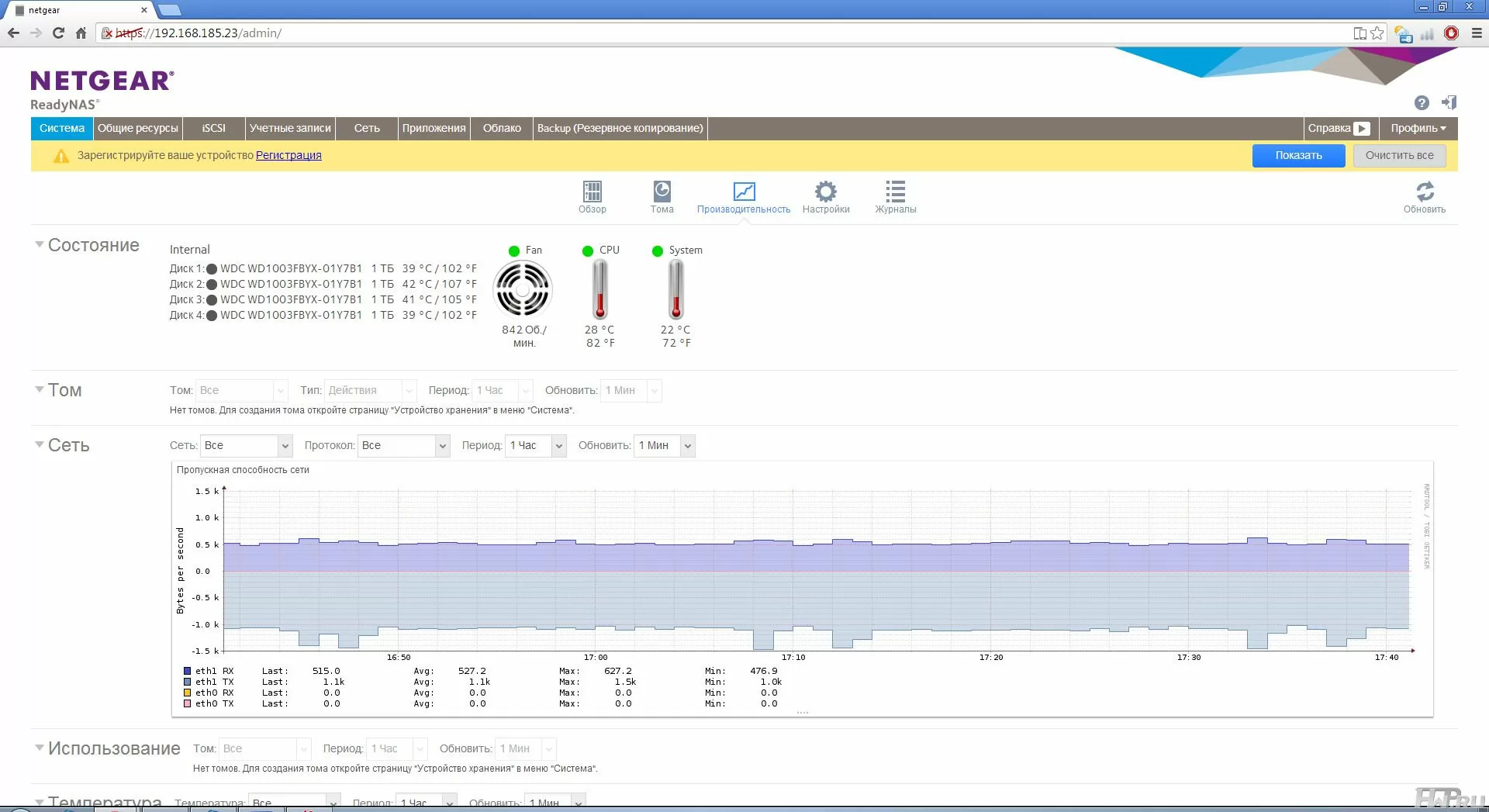1489x812 pixels.
Task: Click the green Fan status indicator
Action: click(514, 251)
